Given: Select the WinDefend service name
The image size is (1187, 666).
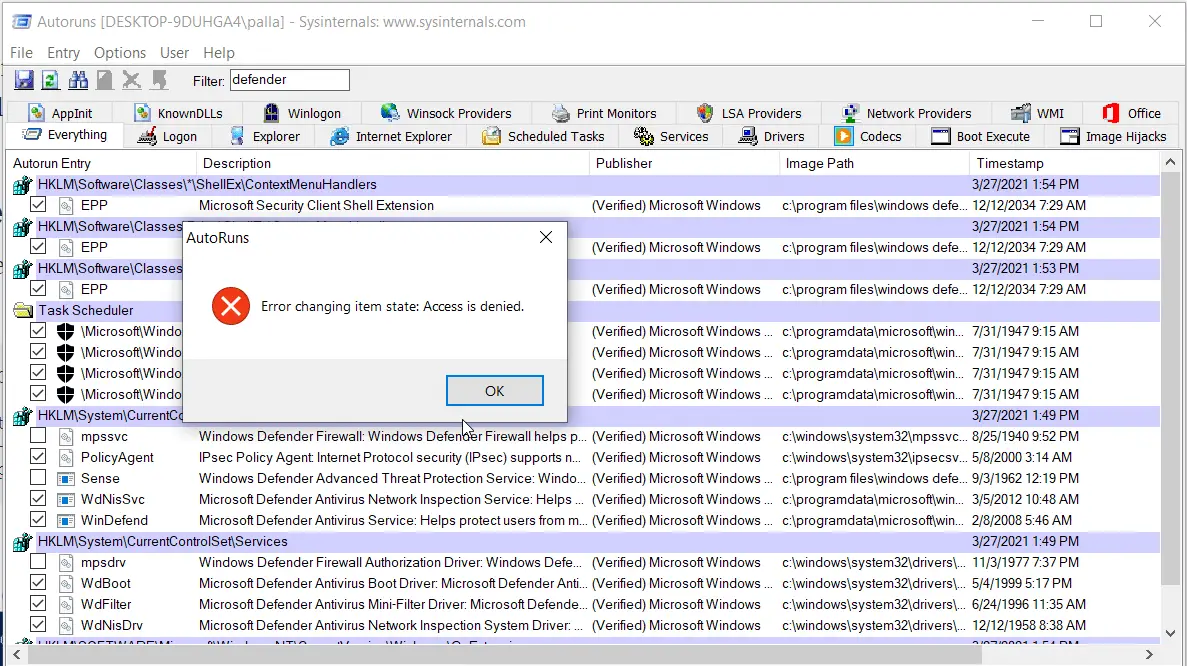Looking at the screenshot, I should pyautogui.click(x=114, y=520).
